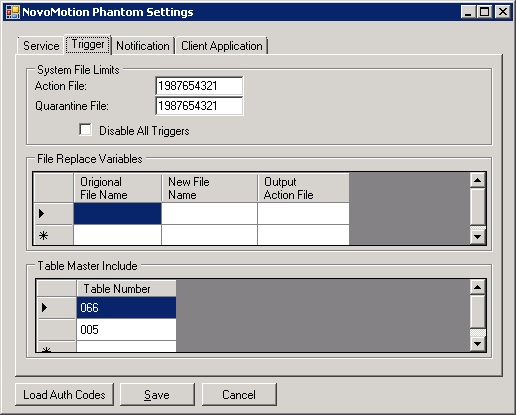Image resolution: width=516 pixels, height=415 pixels.
Task: Minimize the Phantom Settings window
Action: 468,12
